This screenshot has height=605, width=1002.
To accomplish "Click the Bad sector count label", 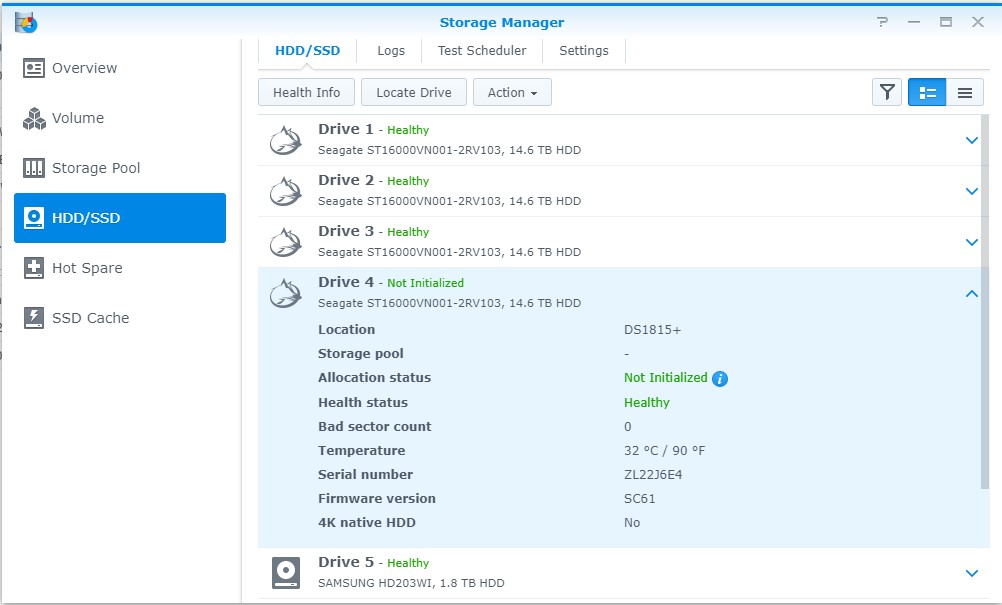I will 374,426.
